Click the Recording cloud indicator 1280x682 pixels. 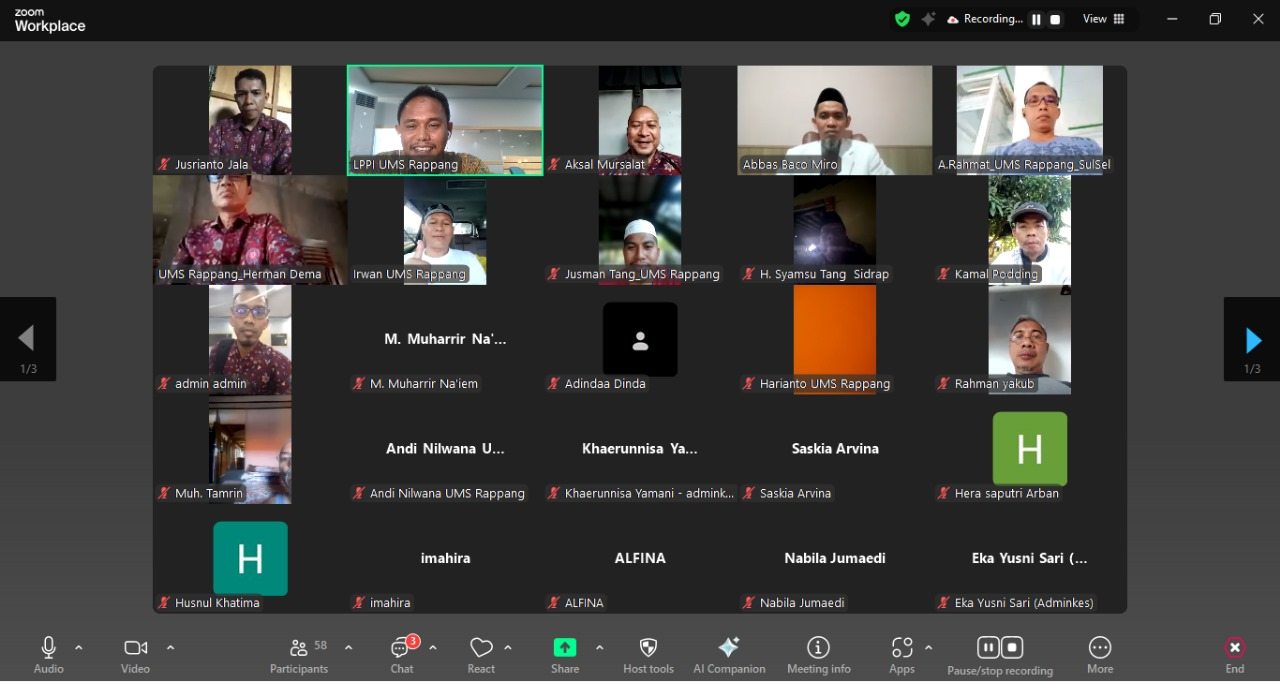pos(984,19)
